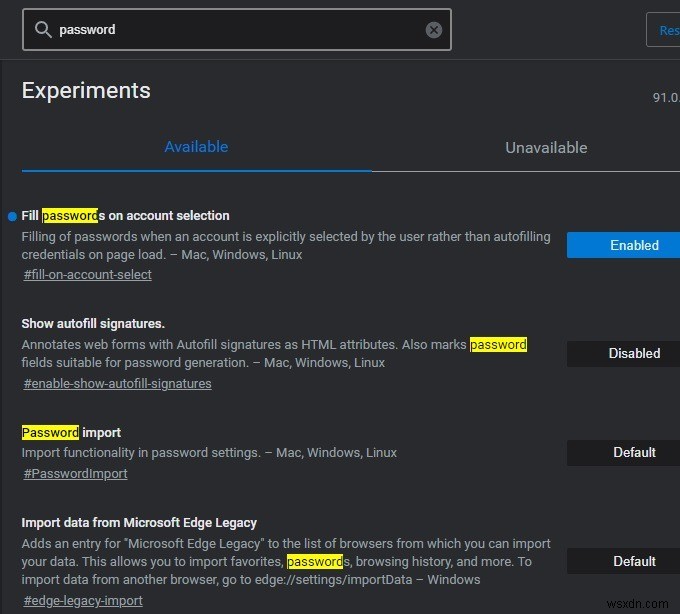The image size is (680, 614).
Task: Click the blue modified-flag dot indicator
Action: [x=12, y=216]
